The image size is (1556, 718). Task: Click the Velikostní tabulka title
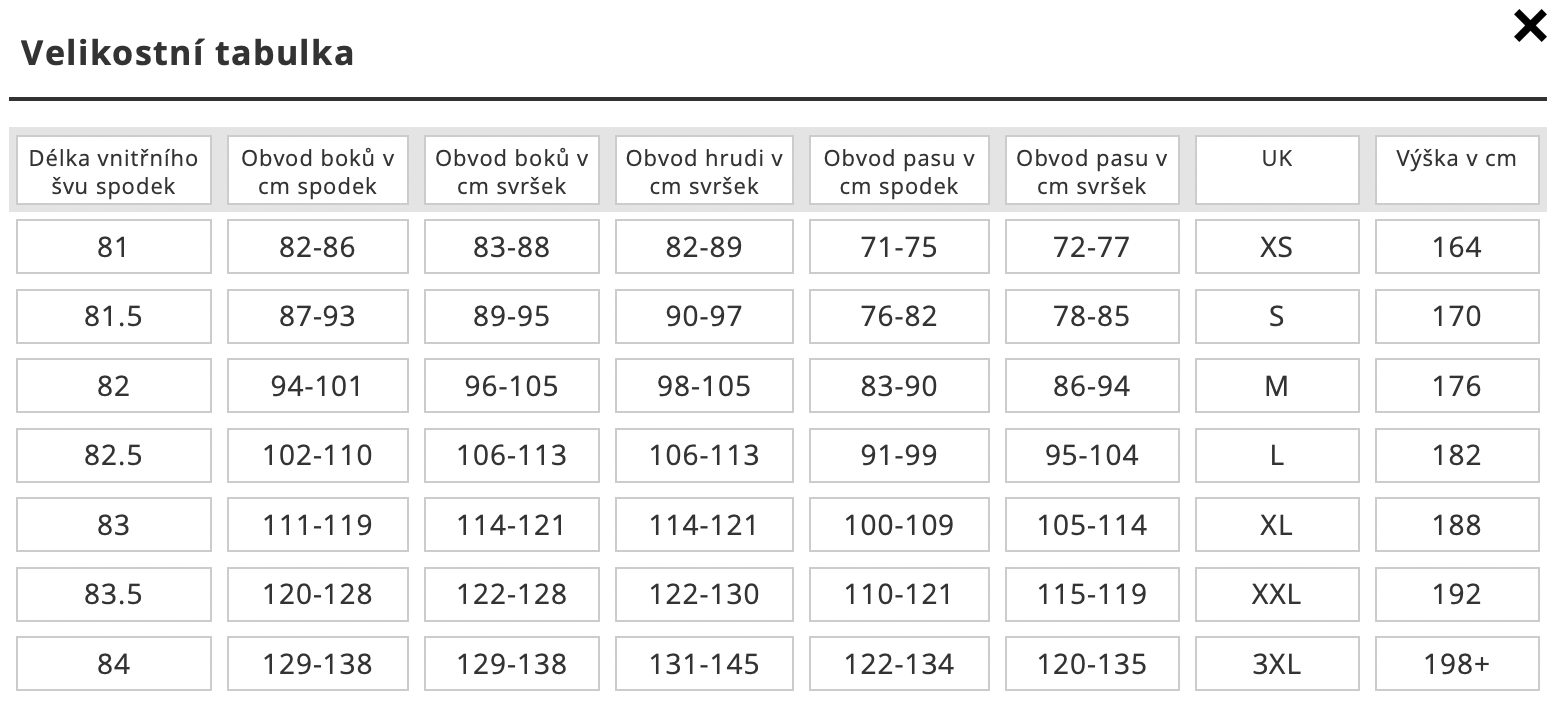coord(188,53)
